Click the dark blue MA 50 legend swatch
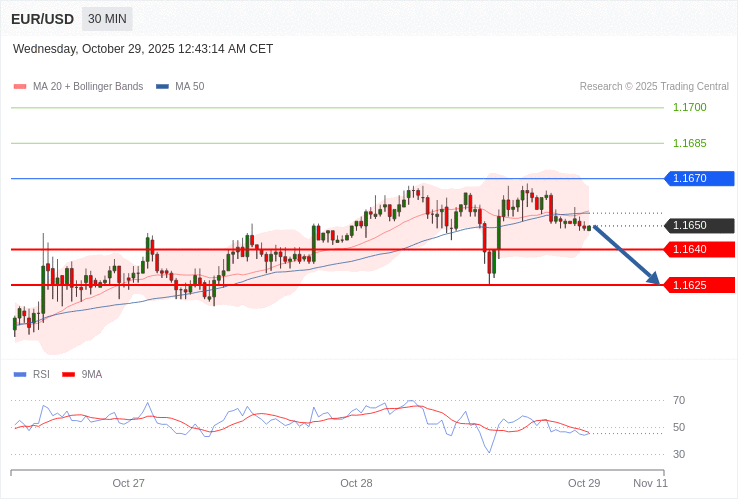Screen dimensions: 738x500 162,87
